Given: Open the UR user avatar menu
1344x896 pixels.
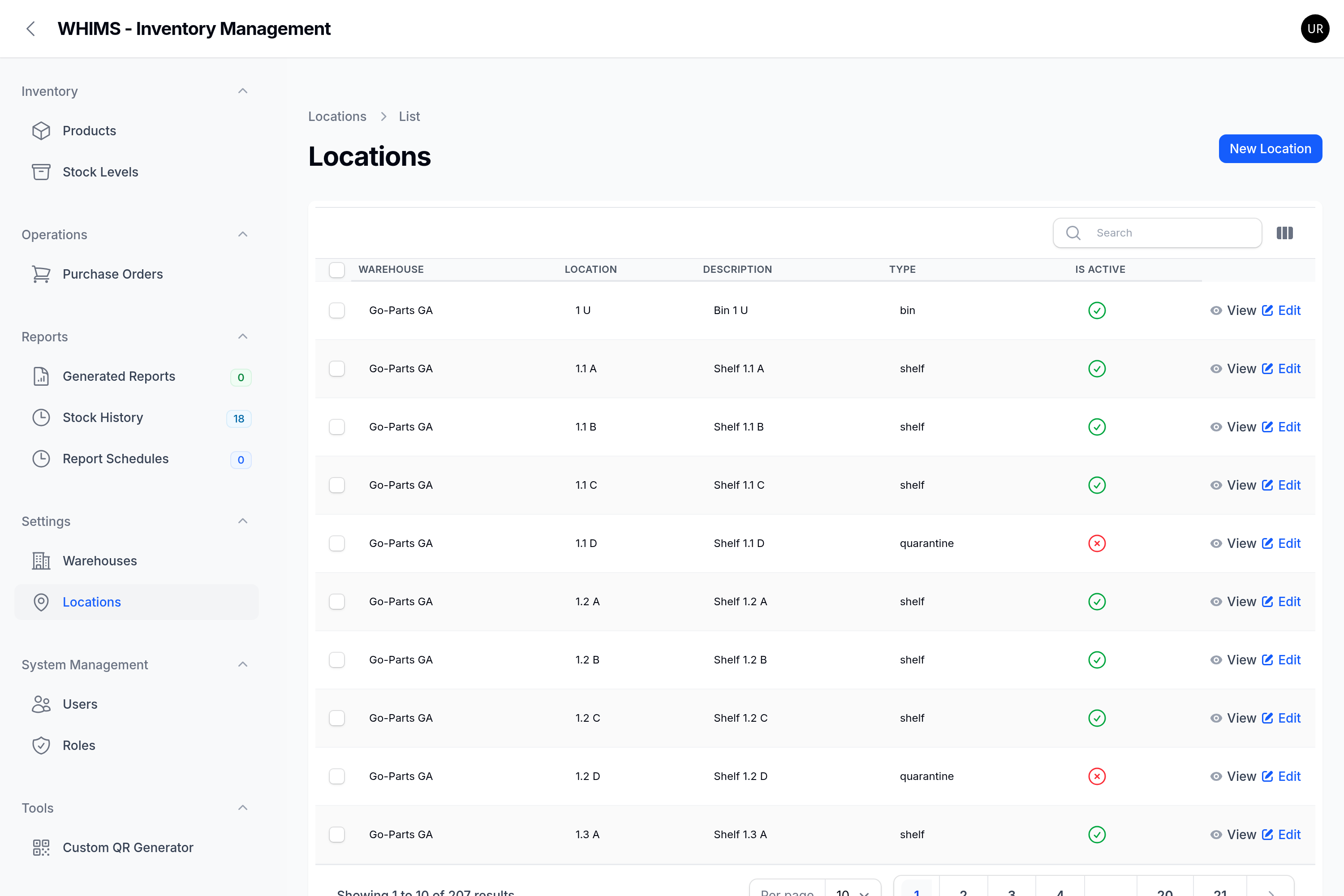Looking at the screenshot, I should coord(1315,29).
